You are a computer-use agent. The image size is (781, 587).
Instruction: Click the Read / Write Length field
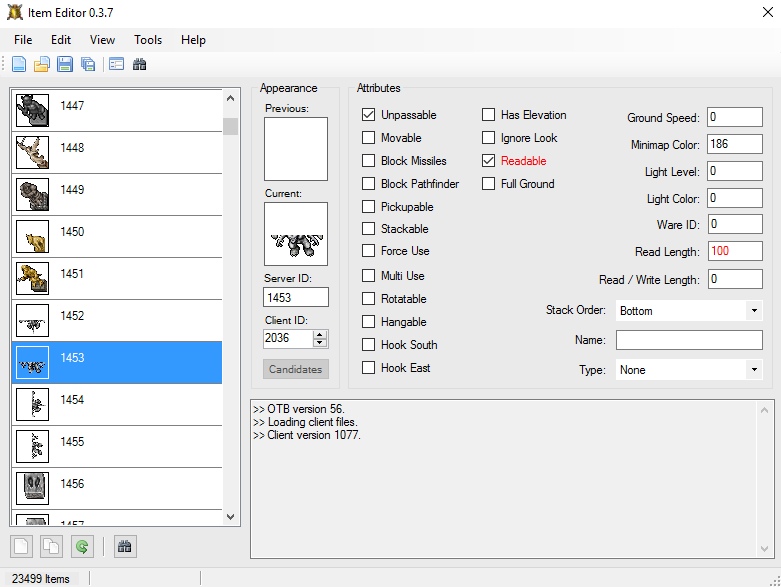point(735,279)
